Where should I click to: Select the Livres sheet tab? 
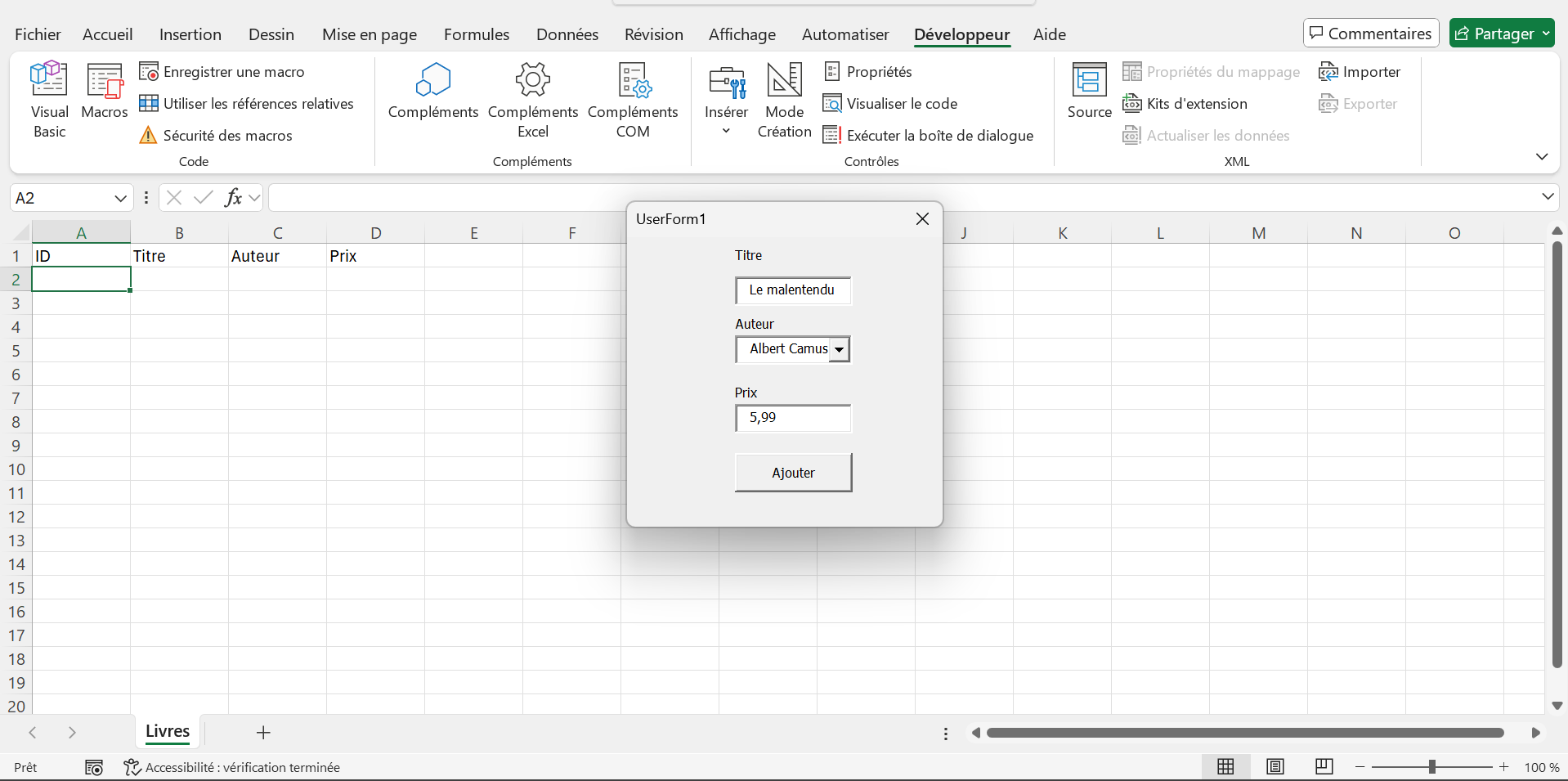168,732
